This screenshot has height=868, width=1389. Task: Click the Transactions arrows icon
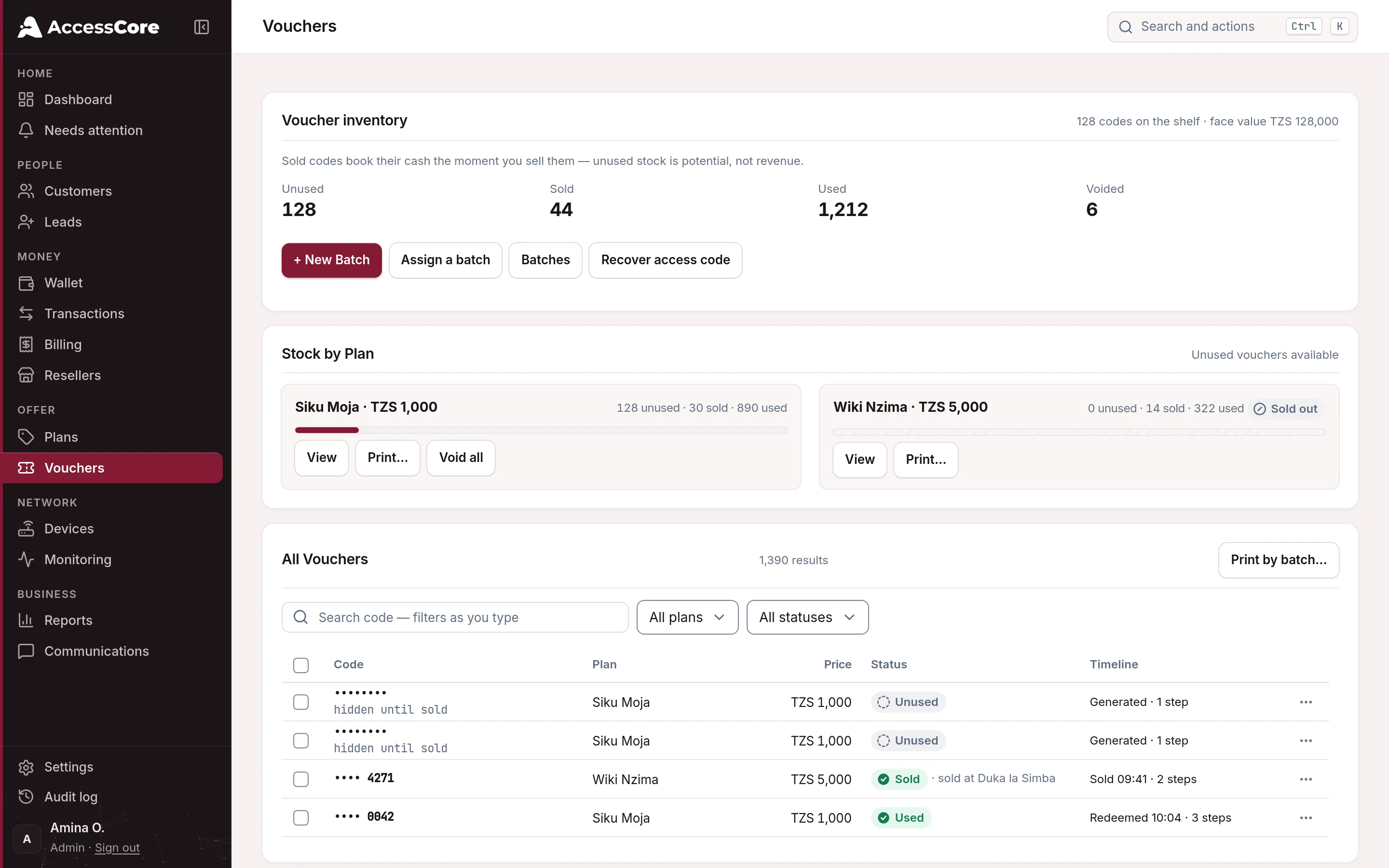coord(26,313)
